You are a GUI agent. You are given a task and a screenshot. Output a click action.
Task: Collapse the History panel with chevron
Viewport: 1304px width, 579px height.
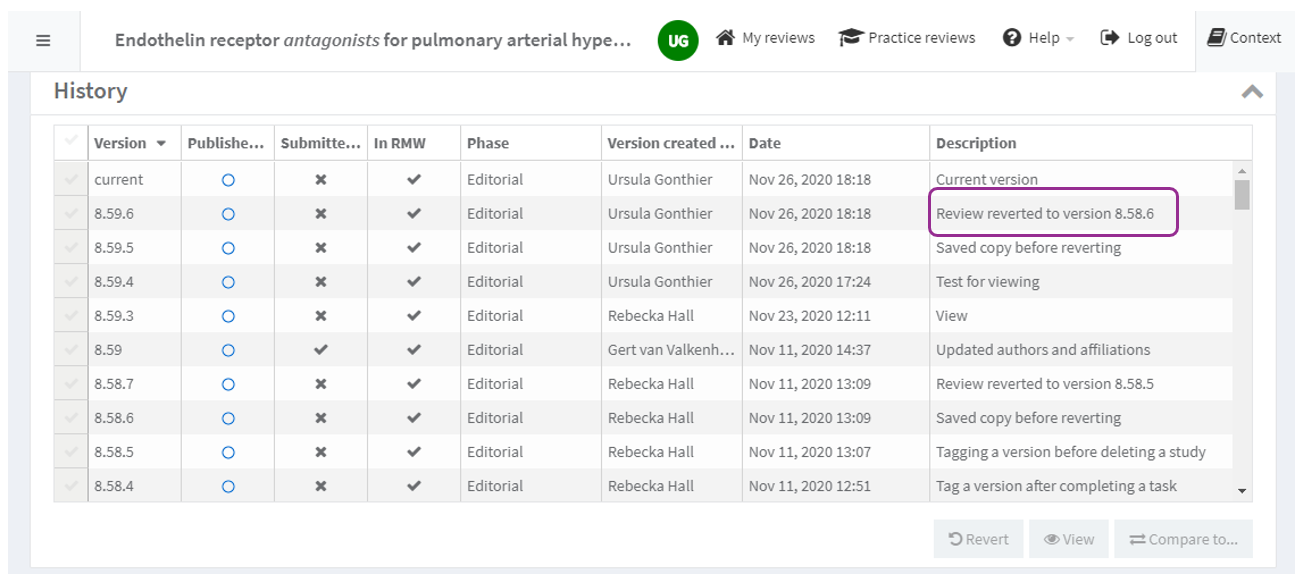pos(1251,92)
